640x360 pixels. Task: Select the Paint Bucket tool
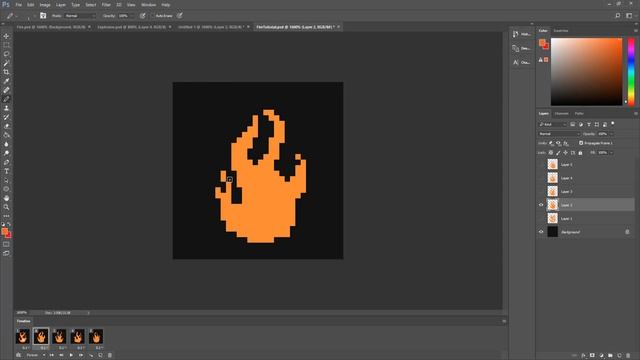point(6,135)
